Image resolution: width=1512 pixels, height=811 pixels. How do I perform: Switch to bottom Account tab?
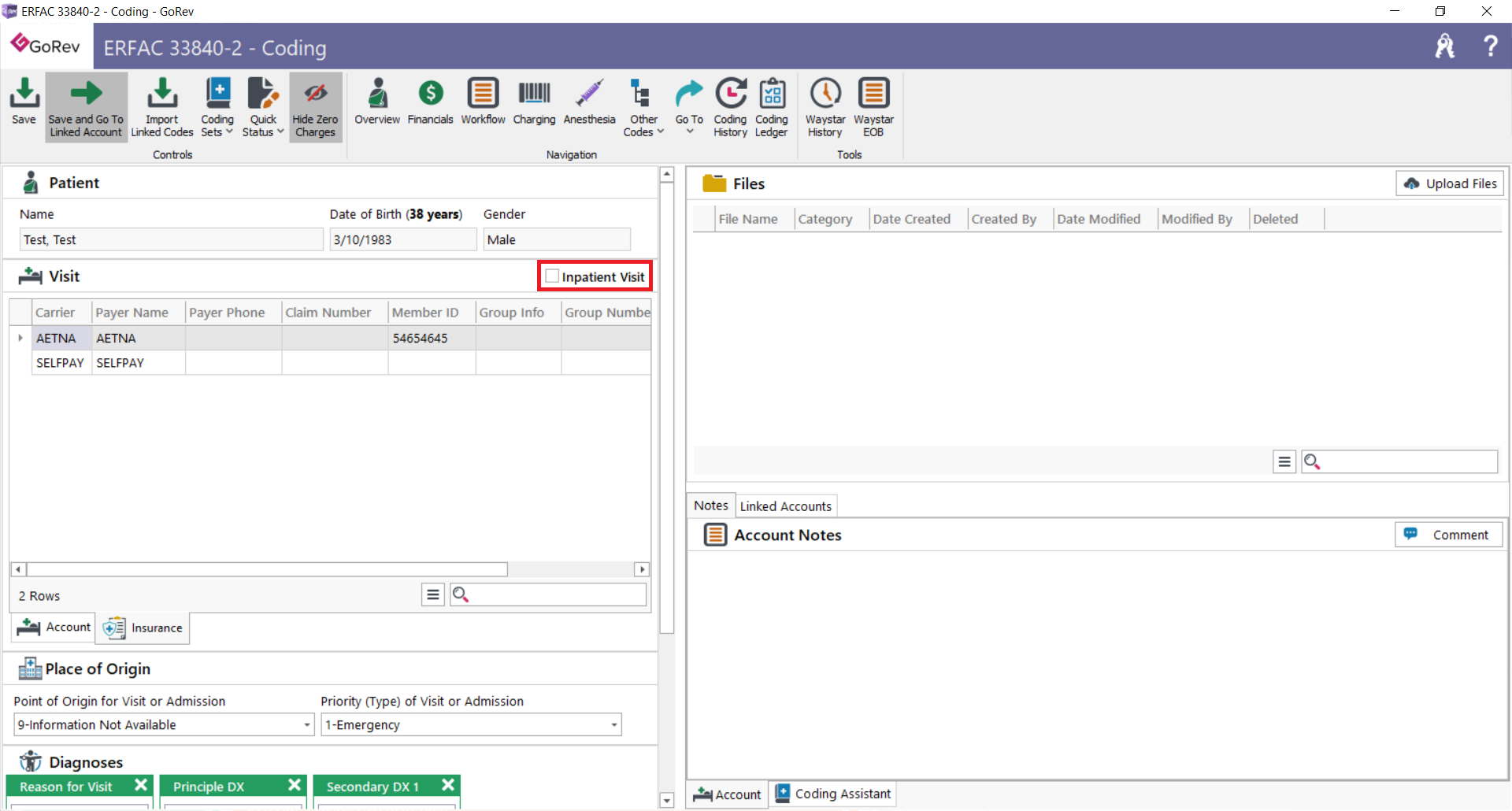728,794
